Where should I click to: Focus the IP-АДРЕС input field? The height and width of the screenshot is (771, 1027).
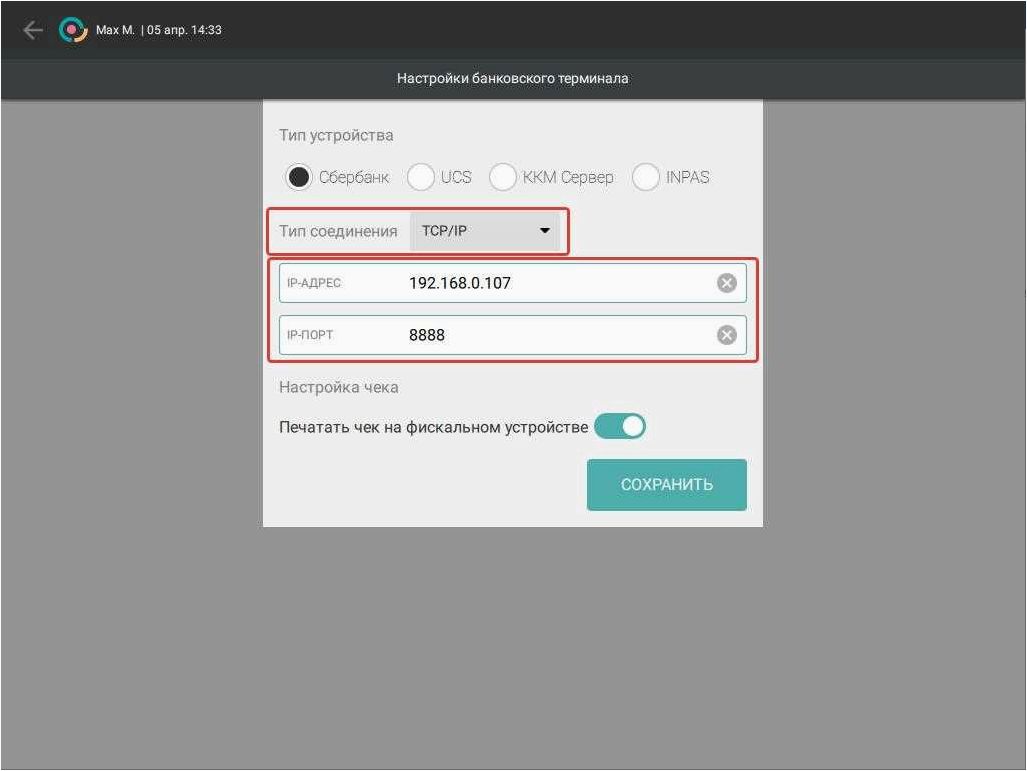(x=513, y=283)
